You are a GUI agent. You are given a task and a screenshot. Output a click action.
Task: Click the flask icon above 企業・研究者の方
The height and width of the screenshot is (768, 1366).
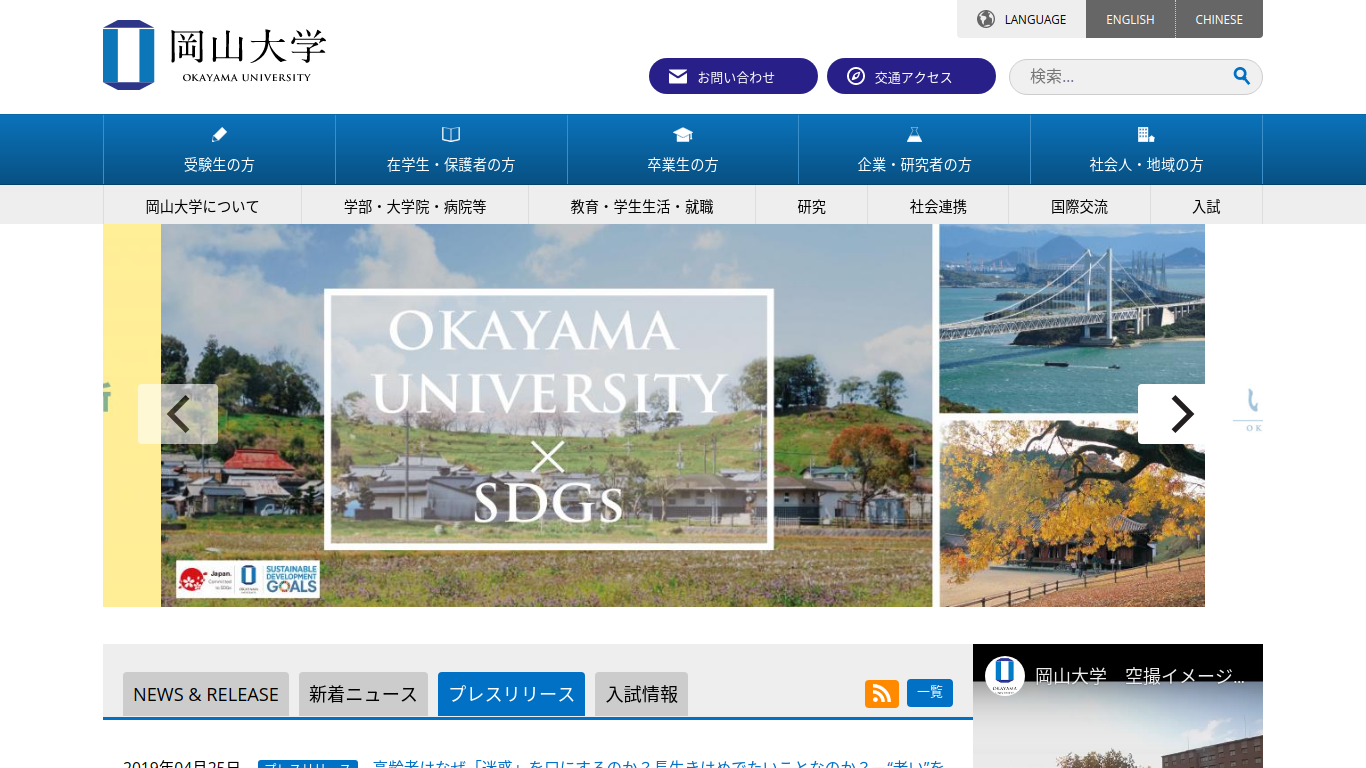point(914,135)
